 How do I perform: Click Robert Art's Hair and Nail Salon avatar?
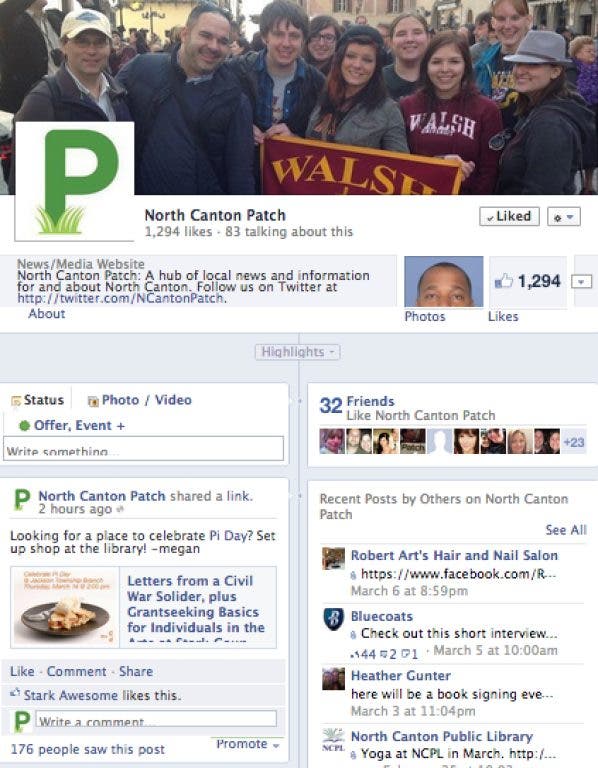pos(333,558)
